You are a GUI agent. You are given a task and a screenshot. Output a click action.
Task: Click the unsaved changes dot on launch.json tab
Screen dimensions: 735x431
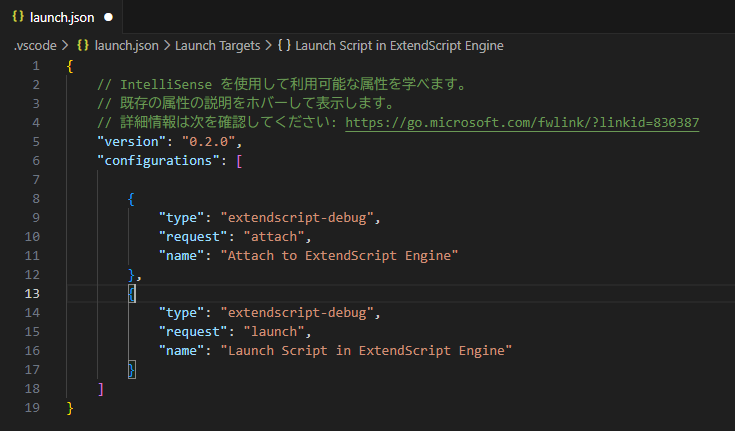click(108, 17)
